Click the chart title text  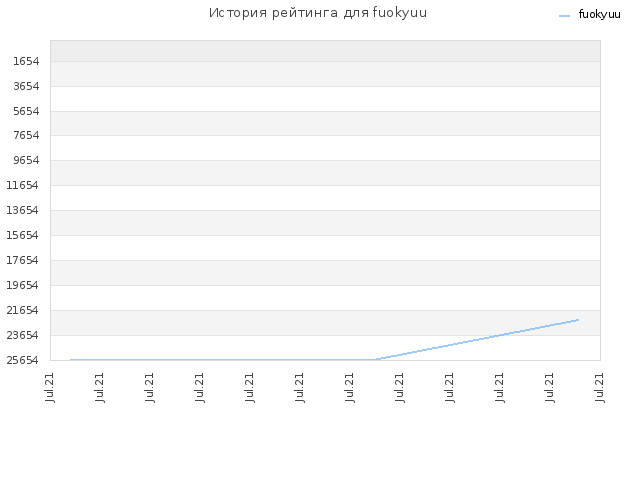pyautogui.click(x=318, y=13)
